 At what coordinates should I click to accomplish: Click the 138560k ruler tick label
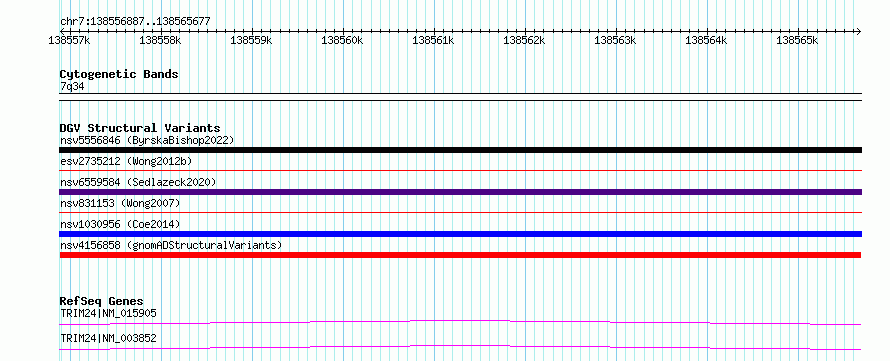(x=342, y=40)
